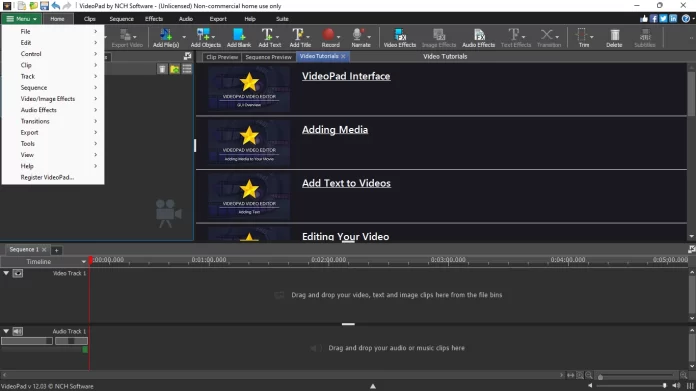696x391 pixels.
Task: Click the Add Title icon
Action: click(300, 38)
